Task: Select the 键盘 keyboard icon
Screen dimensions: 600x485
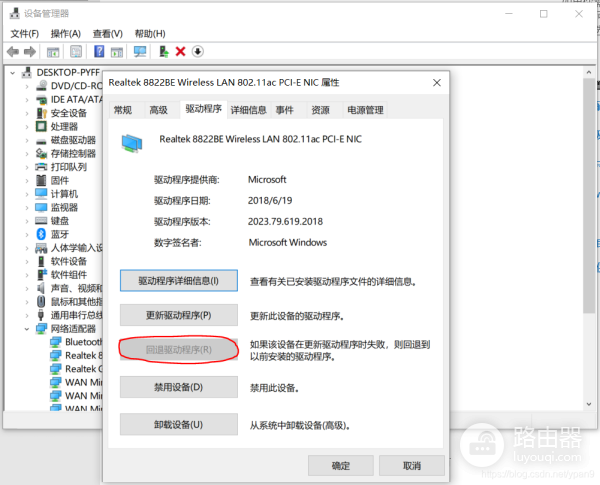Action: click(41, 221)
